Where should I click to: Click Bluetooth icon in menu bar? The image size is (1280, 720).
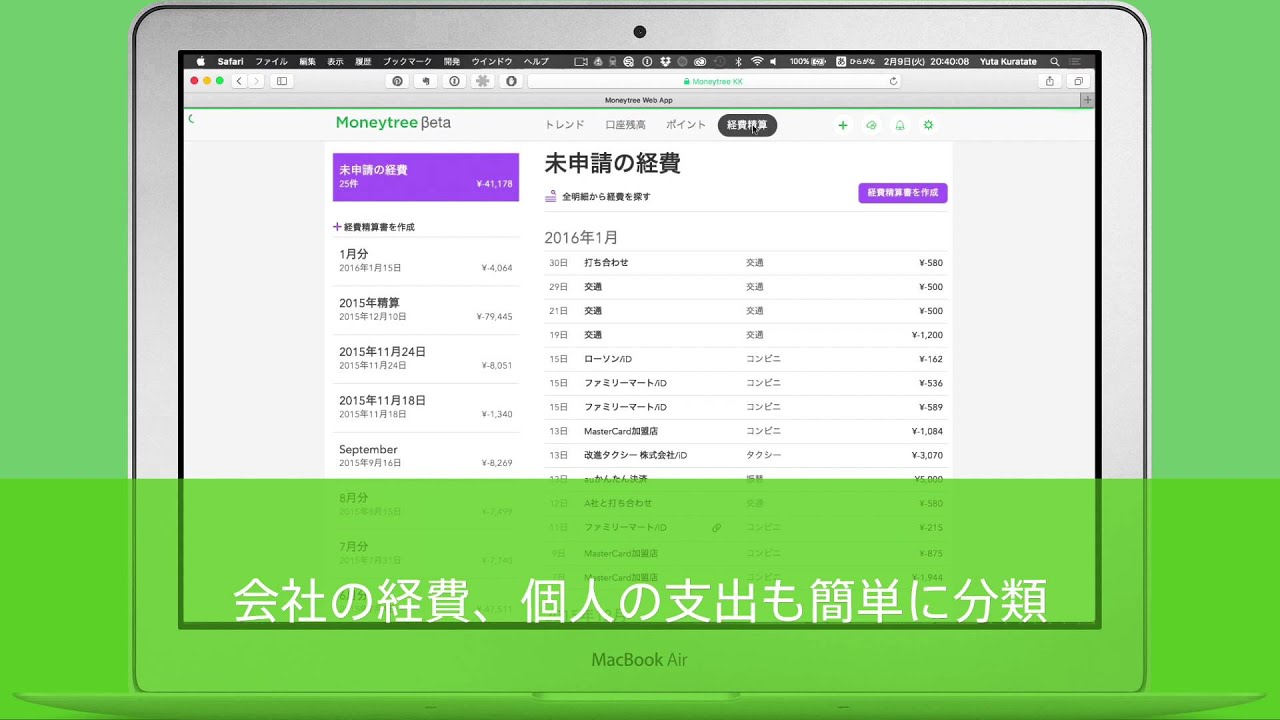tap(738, 61)
